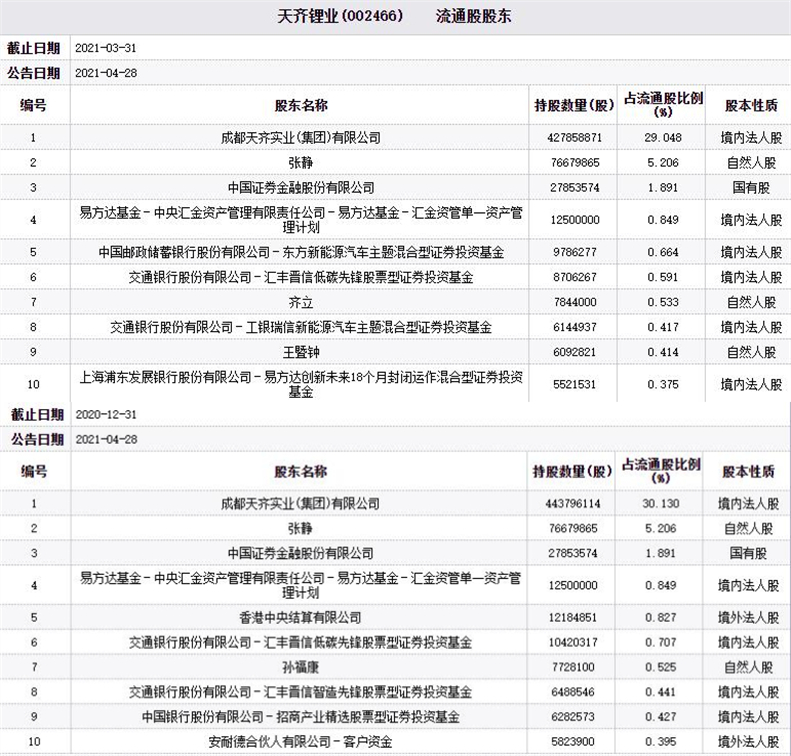Image resolution: width=791 pixels, height=756 pixels.
Task: Click percentage value 0.533
Action: pyautogui.click(x=663, y=303)
